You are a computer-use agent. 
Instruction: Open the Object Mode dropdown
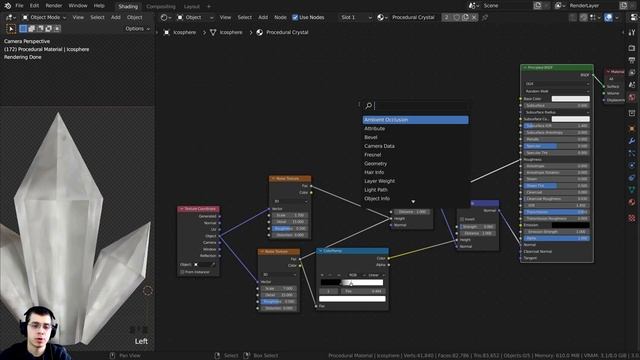tap(44, 18)
